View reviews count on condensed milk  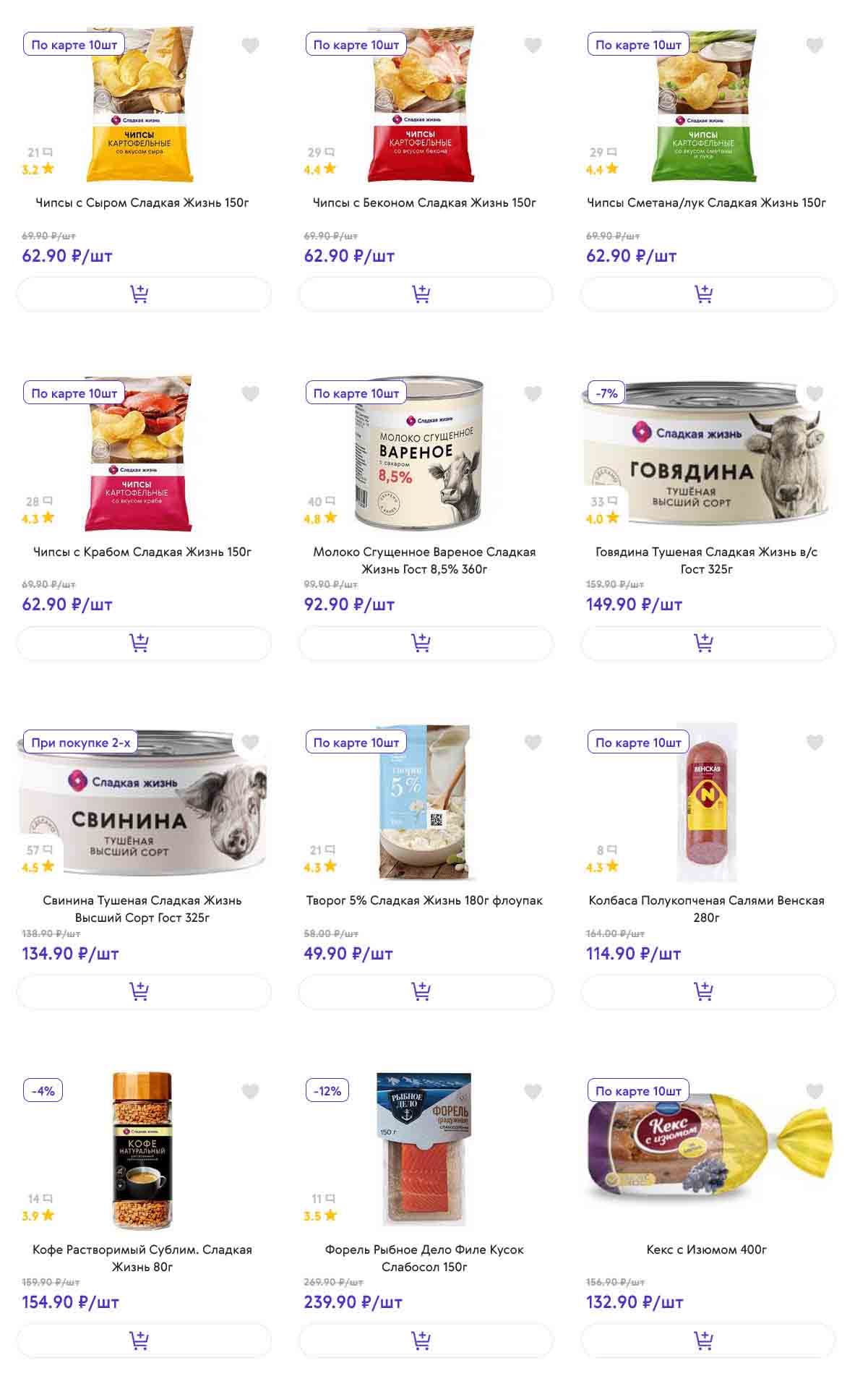click(x=321, y=502)
